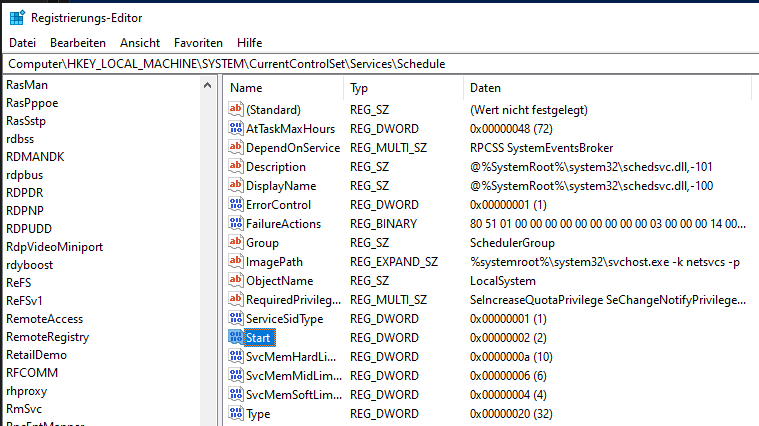Viewport: 759px width, 426px height.
Task: Select the rdbss key in the tree
Action: point(20,139)
